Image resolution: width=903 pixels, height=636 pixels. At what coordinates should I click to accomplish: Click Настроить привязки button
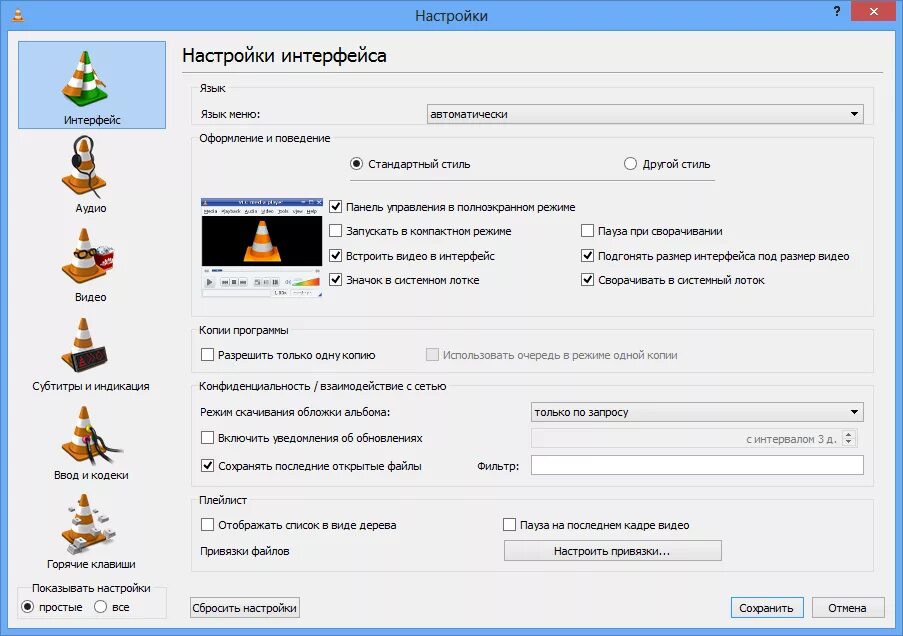[613, 551]
